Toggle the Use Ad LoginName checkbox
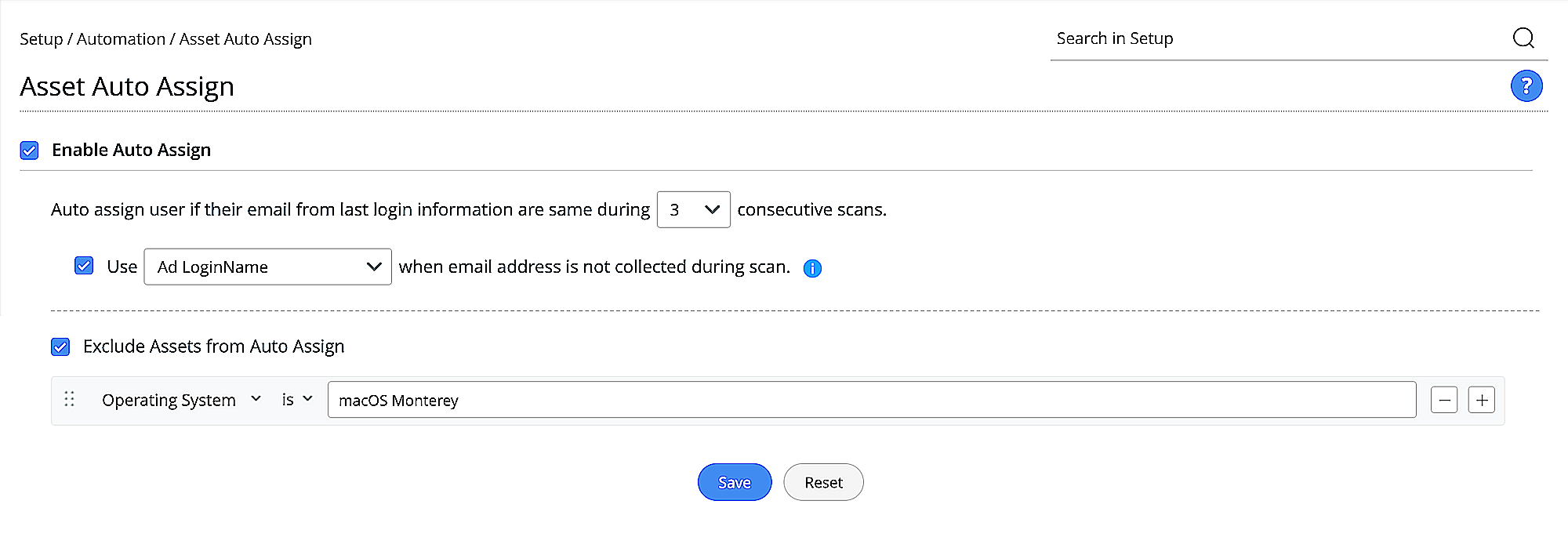 pos(83,266)
